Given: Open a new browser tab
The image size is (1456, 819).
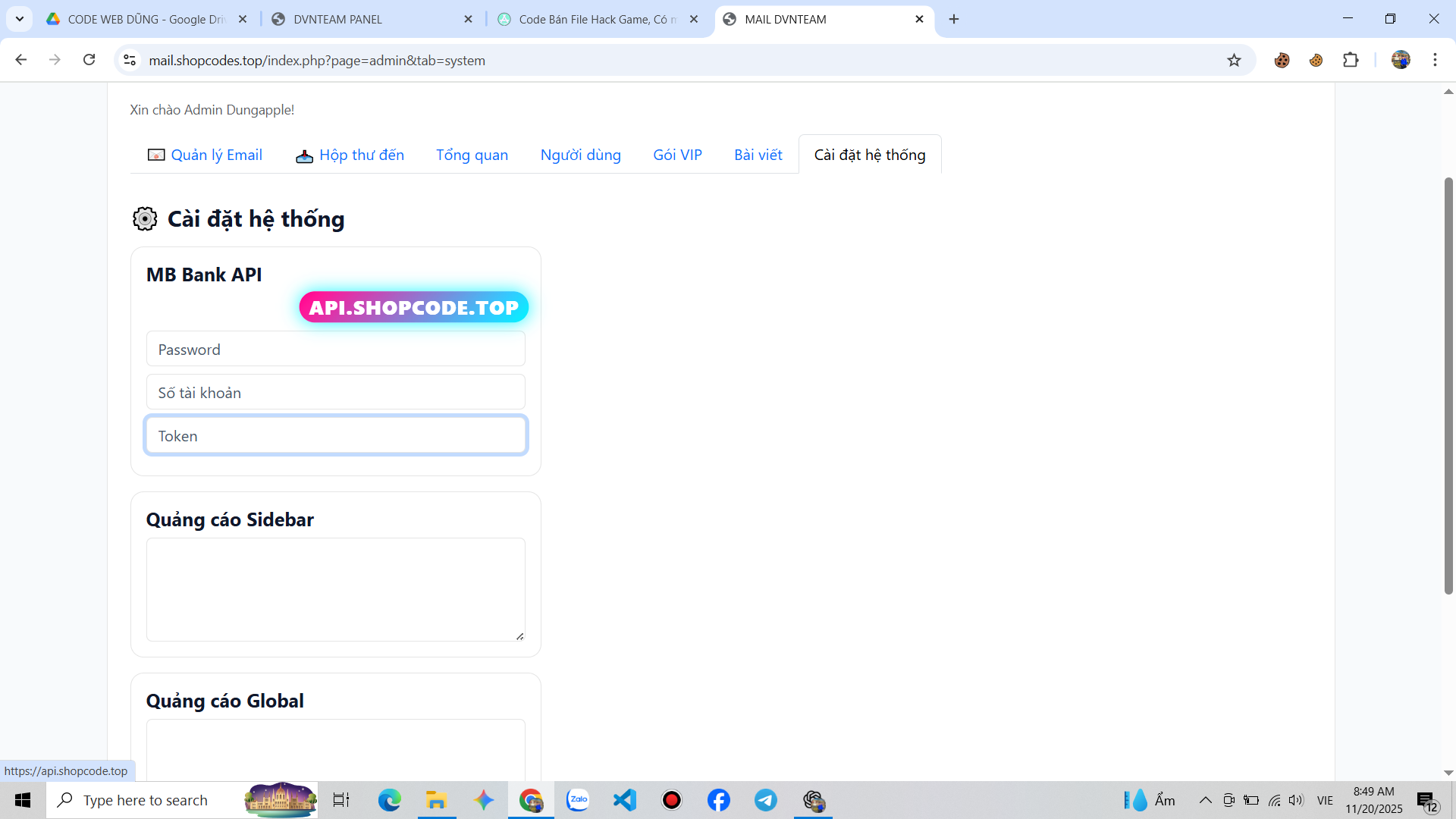Looking at the screenshot, I should [954, 19].
